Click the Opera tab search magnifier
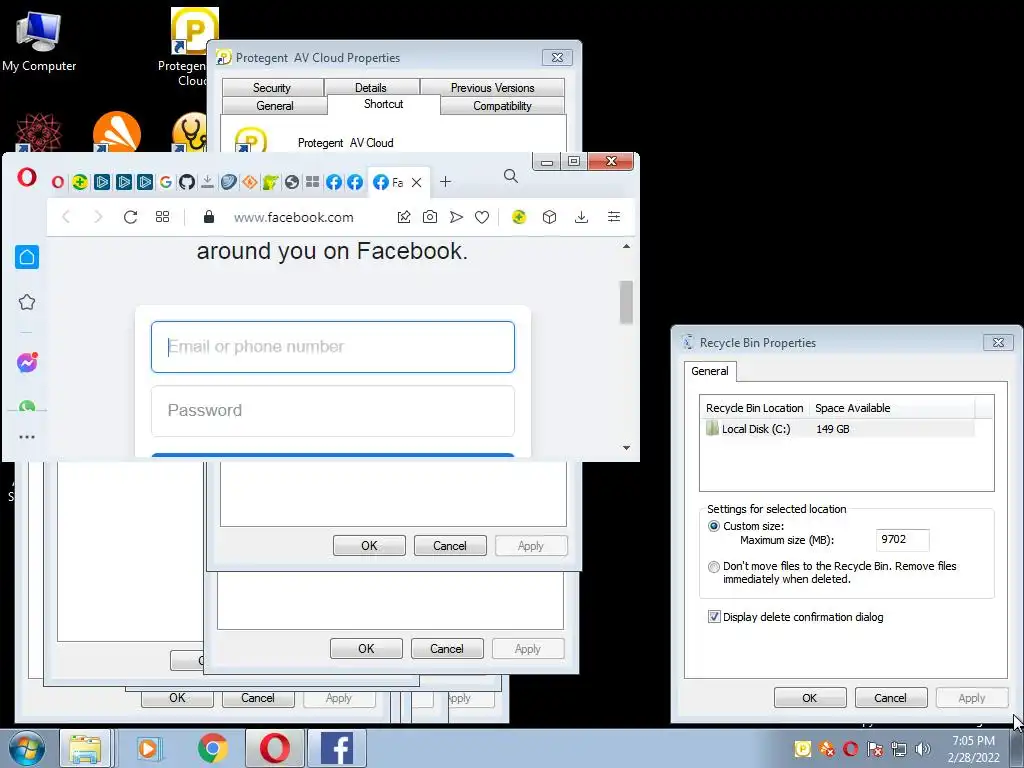Image resolution: width=1024 pixels, height=768 pixels. (511, 176)
